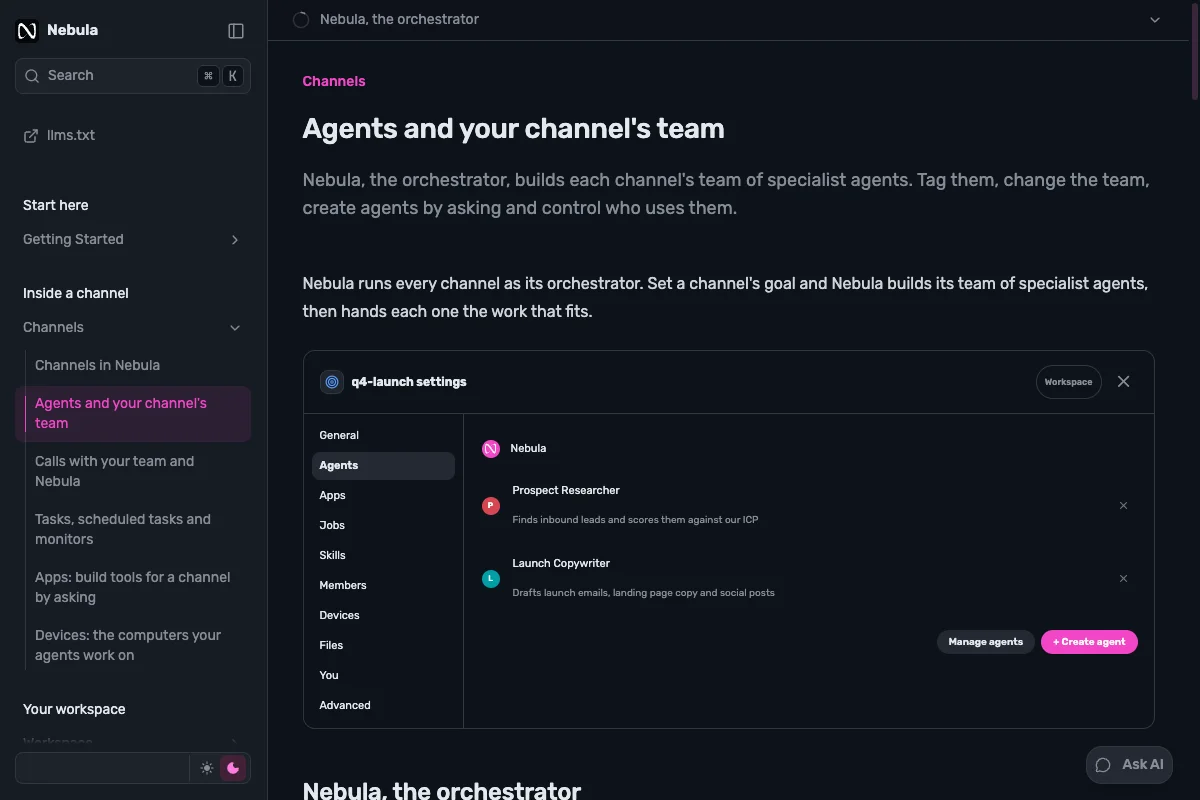
Task: Click the loading spinner icon in top bar
Action: (x=300, y=20)
